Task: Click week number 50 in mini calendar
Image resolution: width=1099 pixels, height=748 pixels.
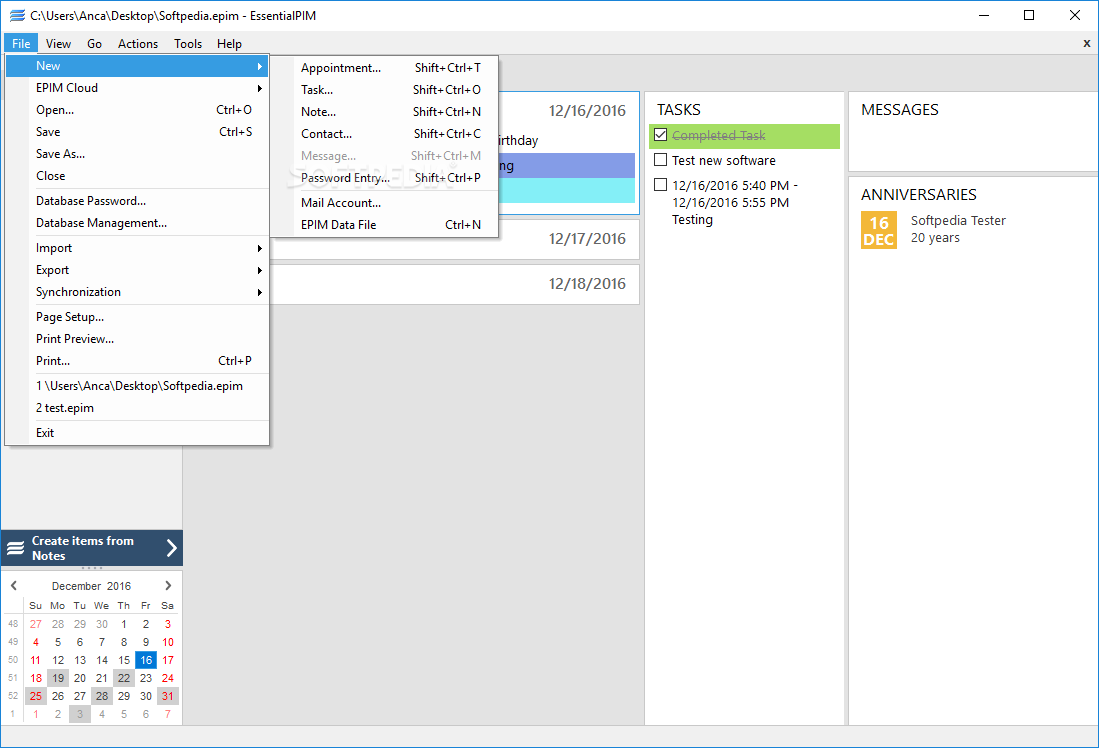Action: pos(13,660)
